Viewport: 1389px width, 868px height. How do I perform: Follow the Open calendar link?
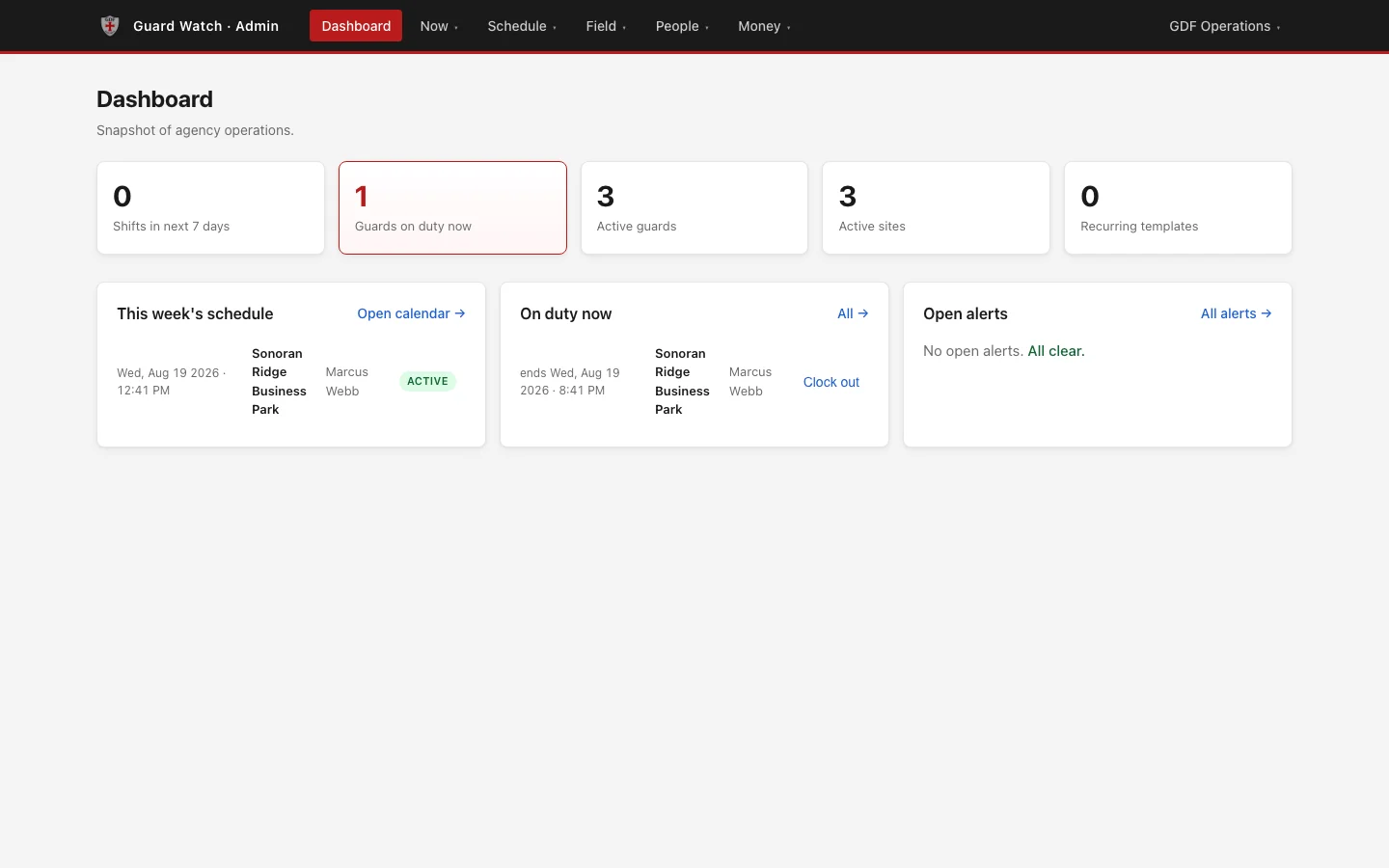tap(411, 313)
